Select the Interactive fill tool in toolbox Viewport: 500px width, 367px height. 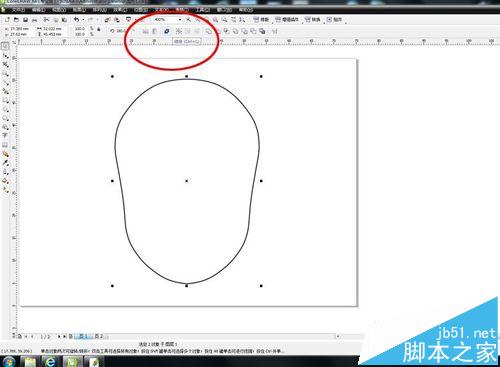pos(5,190)
